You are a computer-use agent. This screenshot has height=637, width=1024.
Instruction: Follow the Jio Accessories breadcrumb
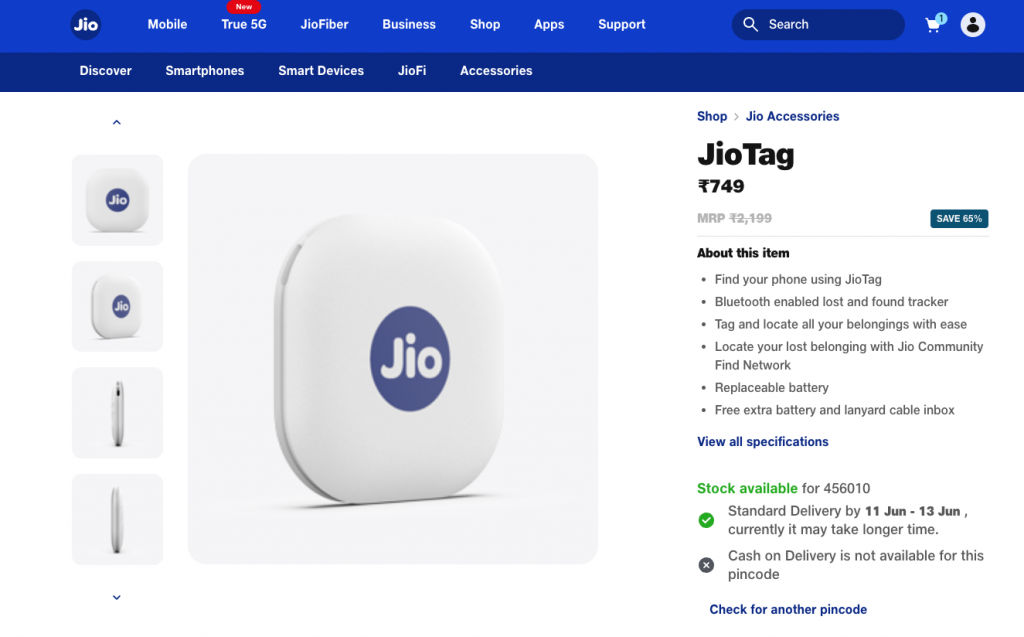792,116
